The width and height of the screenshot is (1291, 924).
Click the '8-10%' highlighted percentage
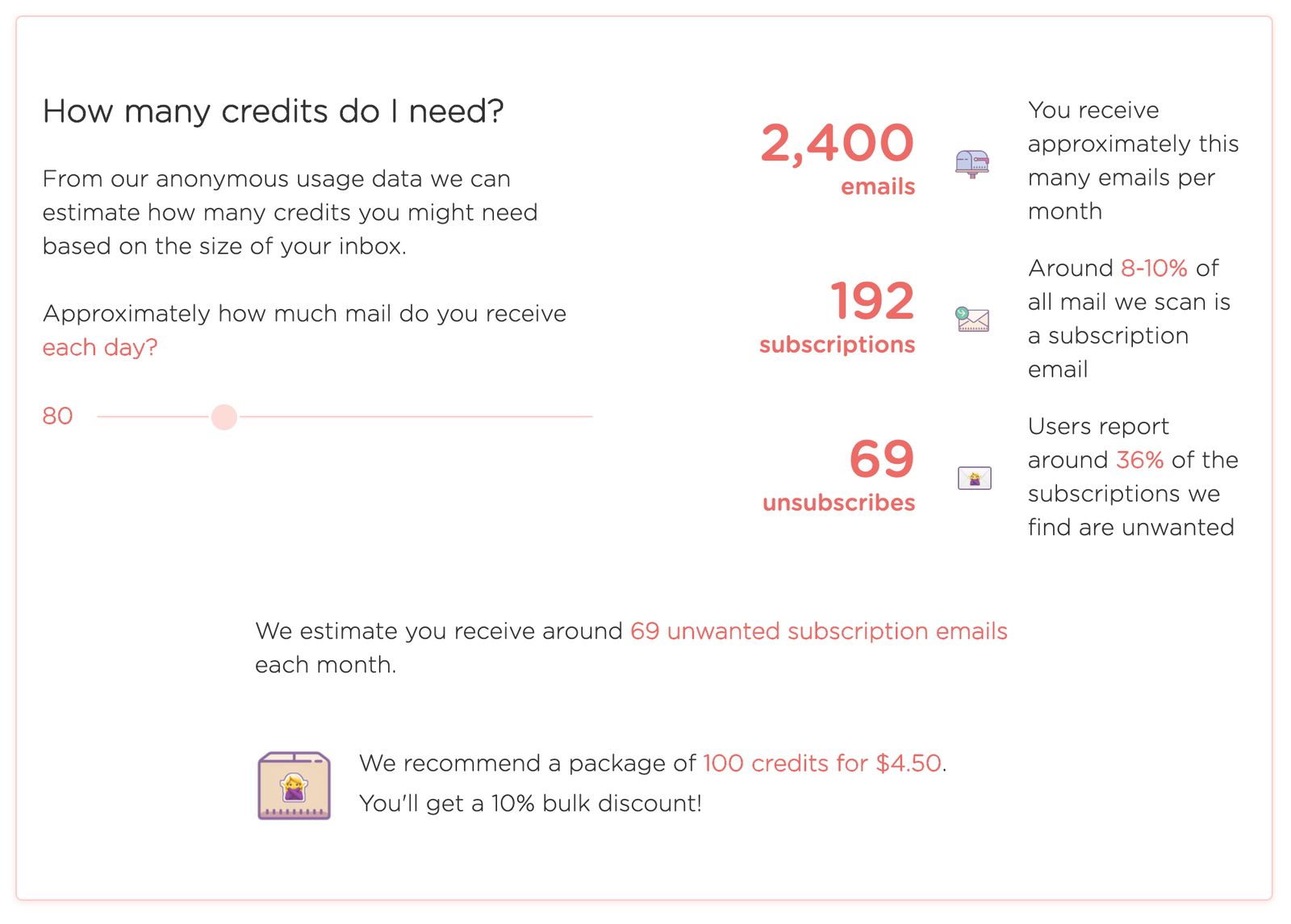coord(1154,268)
